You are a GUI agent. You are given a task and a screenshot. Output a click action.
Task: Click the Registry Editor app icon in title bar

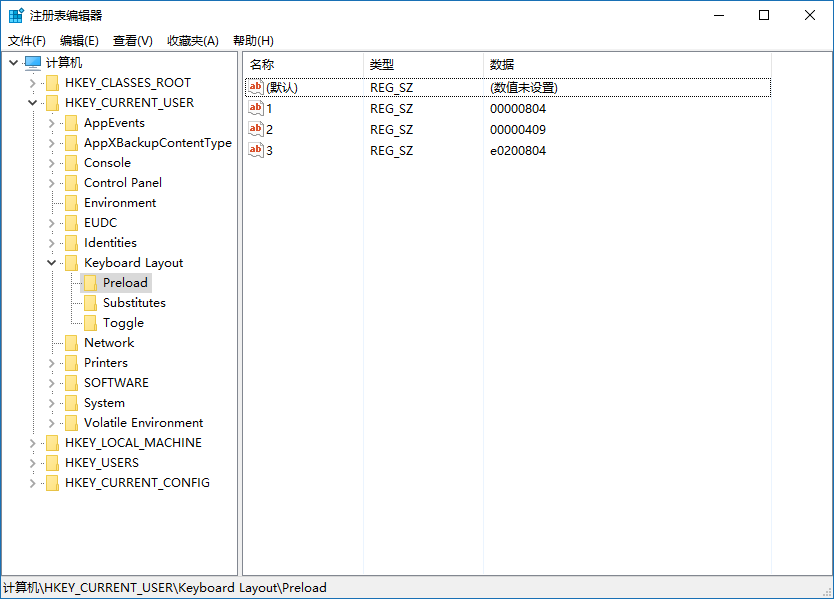pyautogui.click(x=16, y=15)
